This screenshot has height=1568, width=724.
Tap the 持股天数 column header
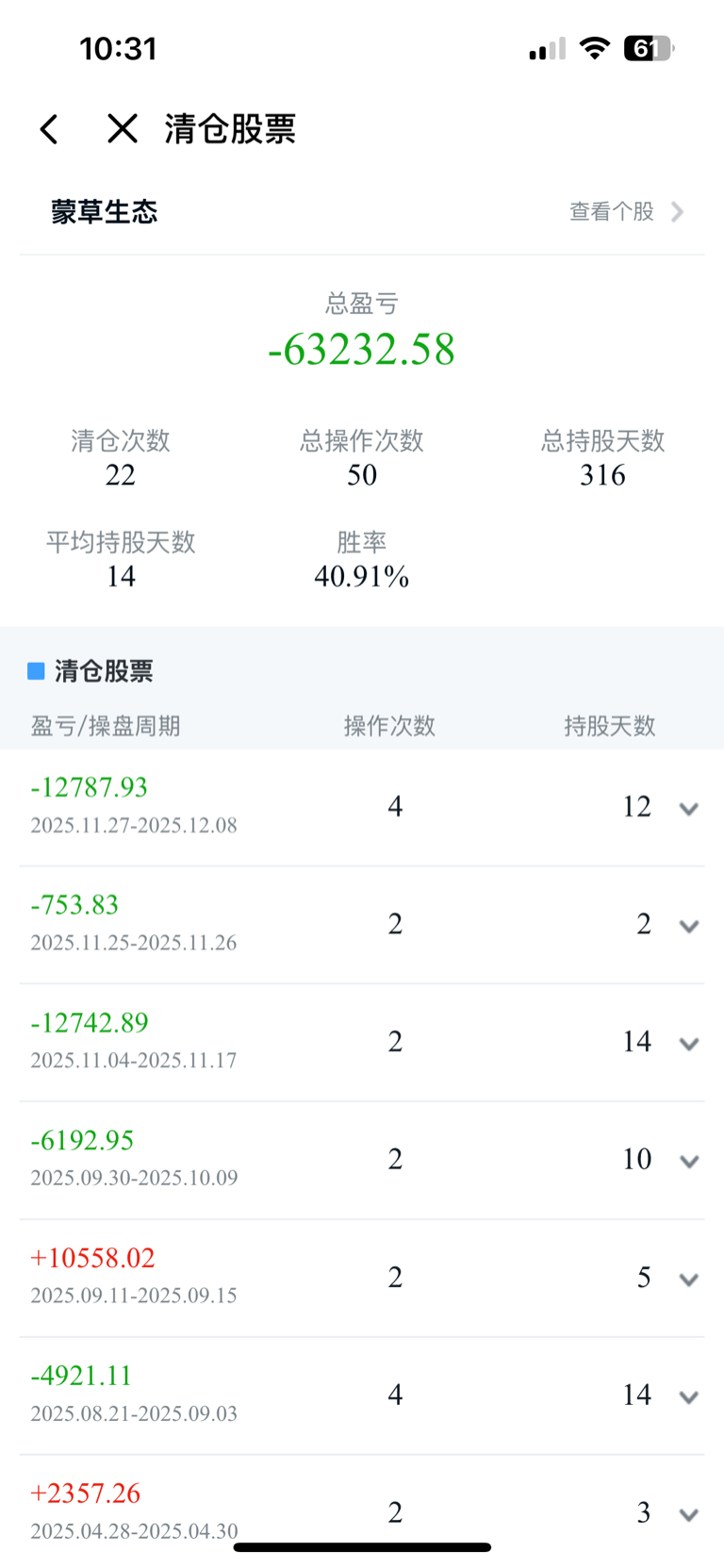point(609,726)
